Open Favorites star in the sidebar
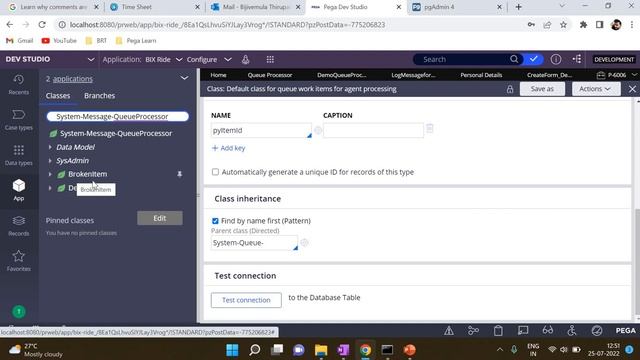 click(x=18, y=261)
